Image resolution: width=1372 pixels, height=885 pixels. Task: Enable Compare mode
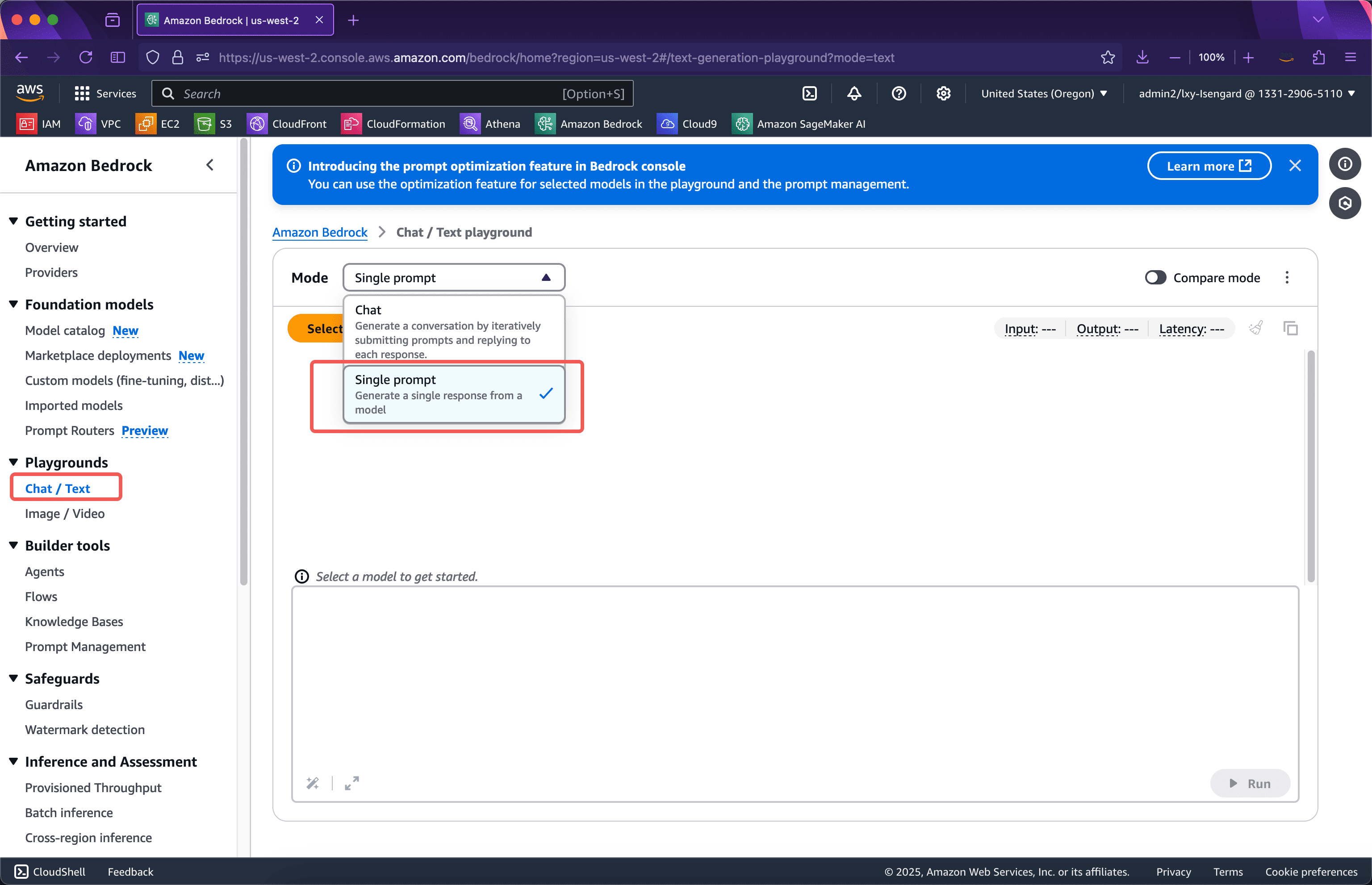click(x=1155, y=277)
